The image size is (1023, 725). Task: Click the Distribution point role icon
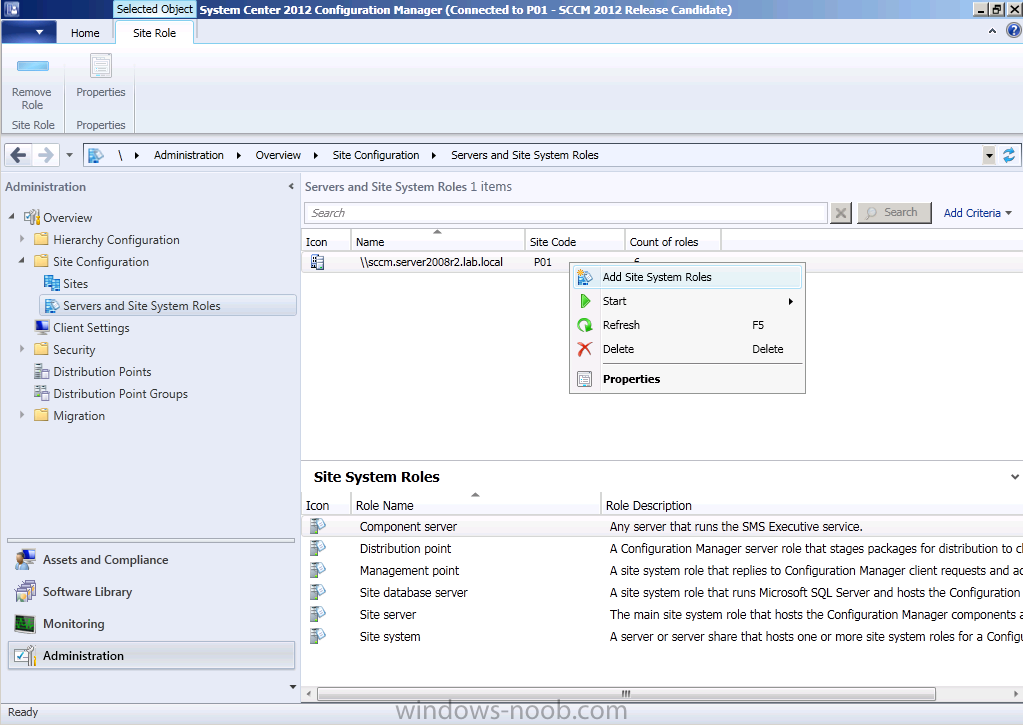pyautogui.click(x=318, y=548)
